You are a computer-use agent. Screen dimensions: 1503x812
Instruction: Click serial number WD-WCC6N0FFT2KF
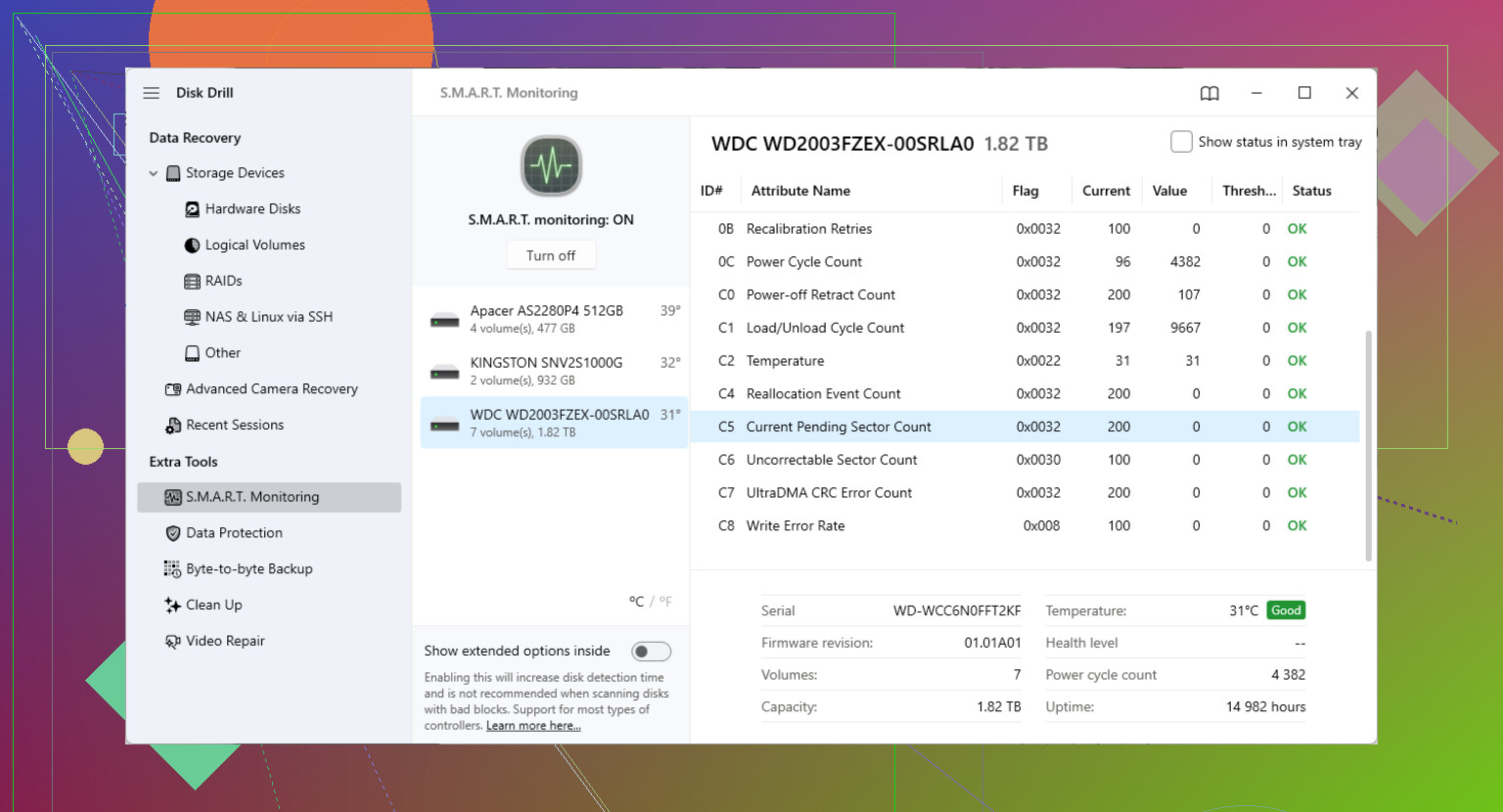[957, 610]
